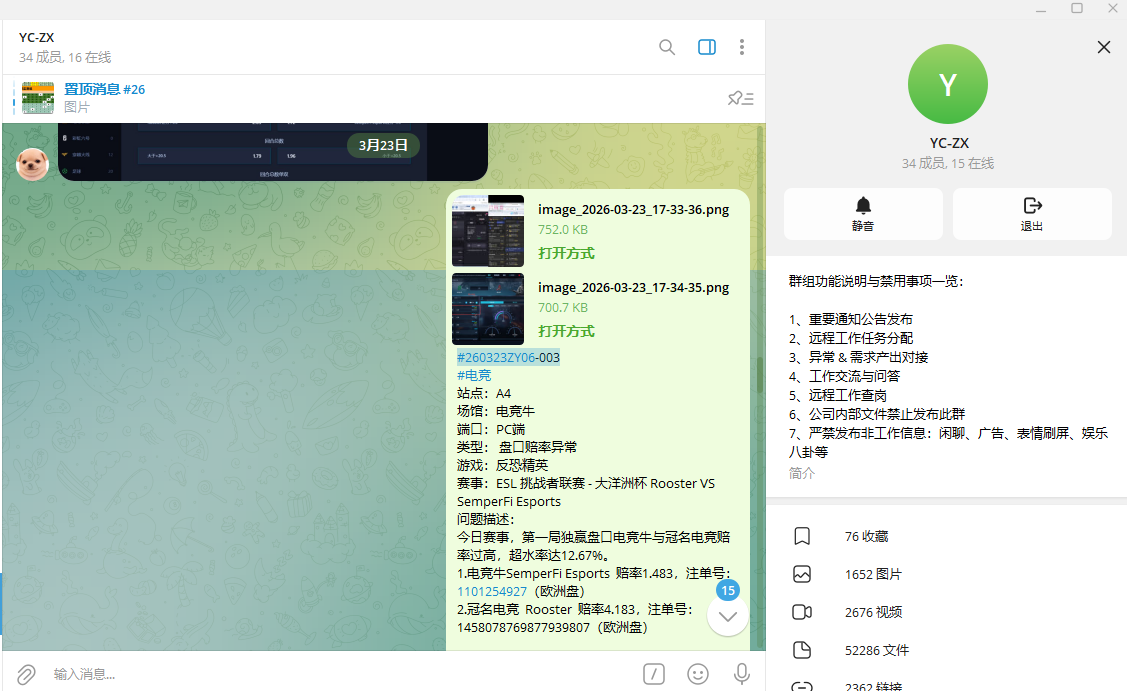1127x691 pixels.
Task: Toggle the right info side panel
Action: coord(707,47)
